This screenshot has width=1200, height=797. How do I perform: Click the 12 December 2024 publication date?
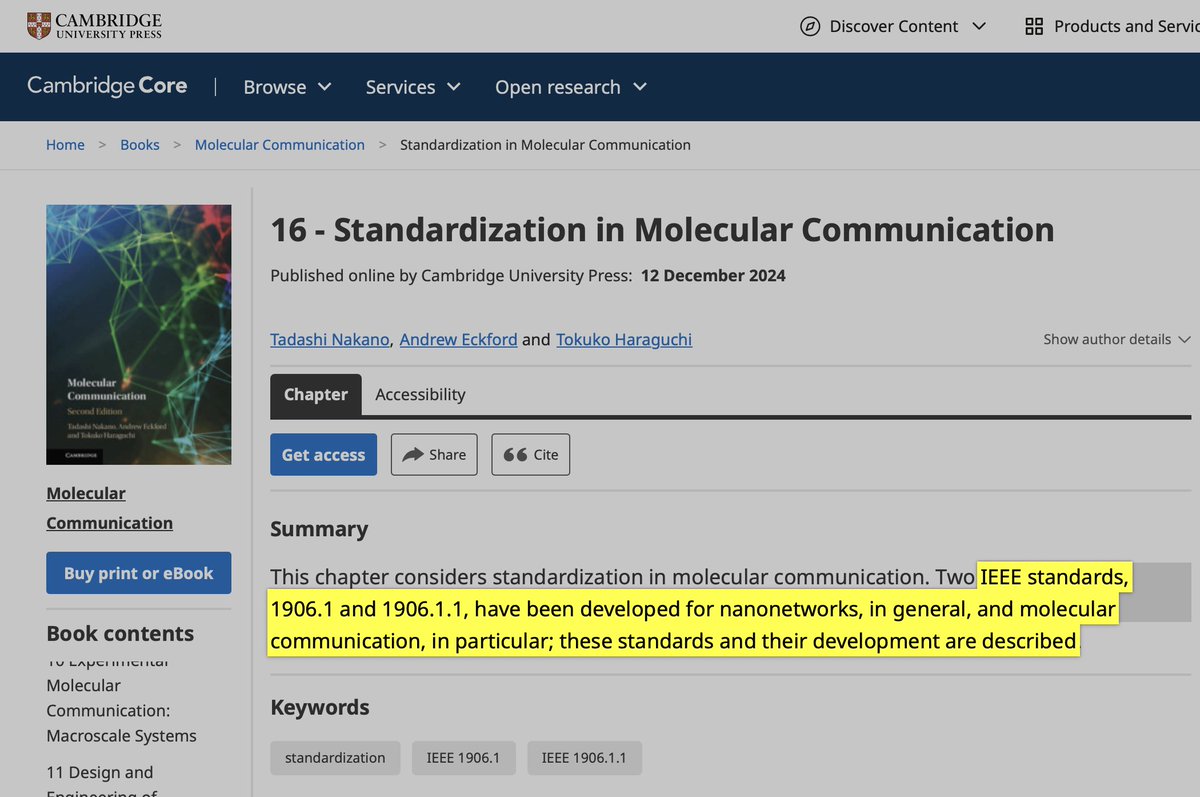click(713, 275)
